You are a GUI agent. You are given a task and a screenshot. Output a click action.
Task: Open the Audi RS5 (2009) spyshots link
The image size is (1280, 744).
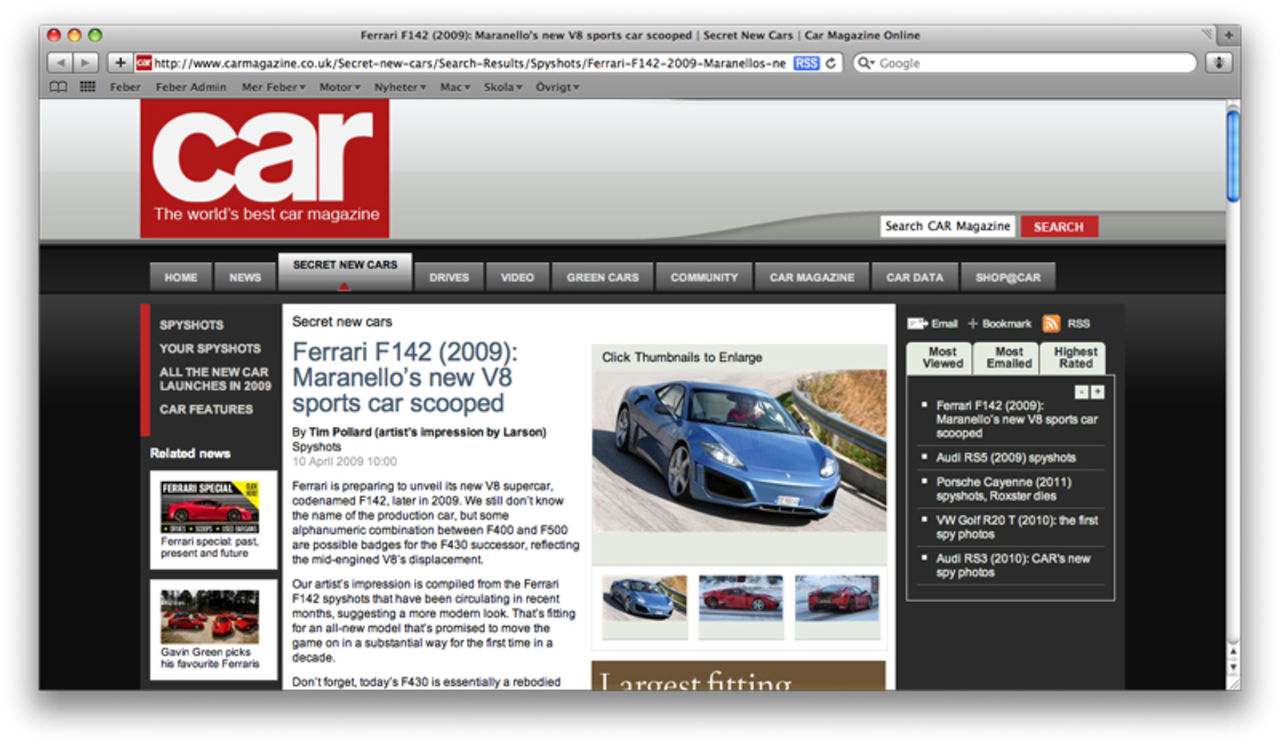(x=1007, y=455)
